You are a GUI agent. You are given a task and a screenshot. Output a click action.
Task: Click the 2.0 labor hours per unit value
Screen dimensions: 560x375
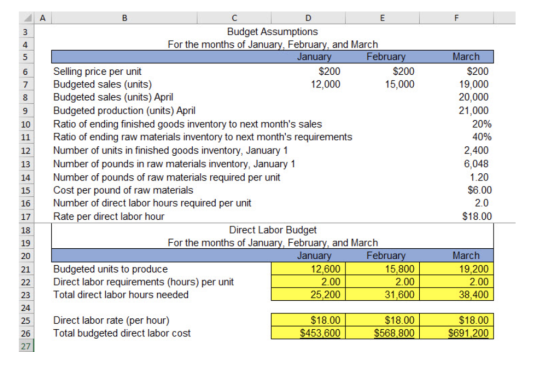(x=481, y=203)
